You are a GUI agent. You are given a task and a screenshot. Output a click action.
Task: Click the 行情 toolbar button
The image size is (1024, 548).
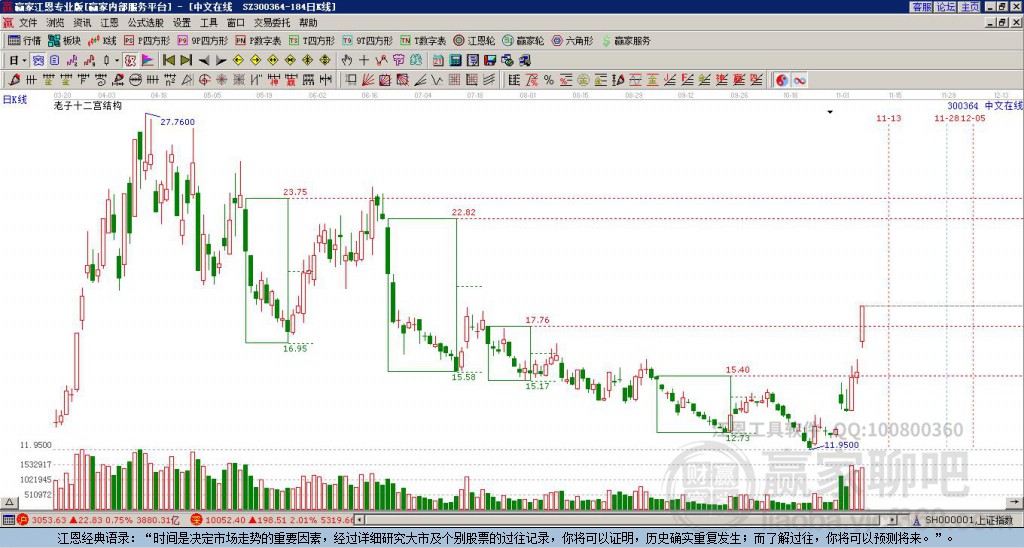[24, 40]
